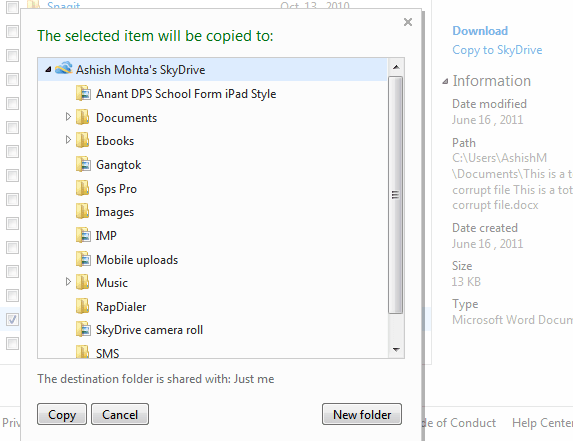Click the SkyDrive cloud icon in the tree root
This screenshot has height=441, width=573.
(x=64, y=68)
